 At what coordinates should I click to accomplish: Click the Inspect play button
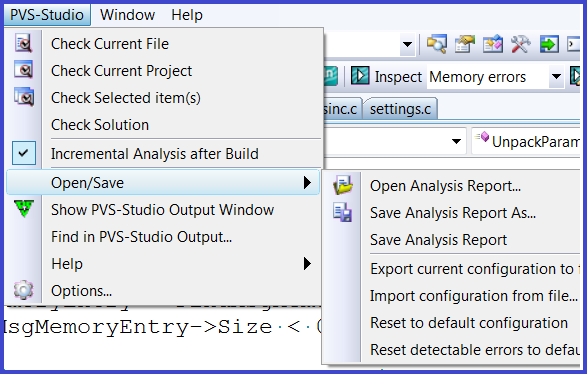coord(360,76)
